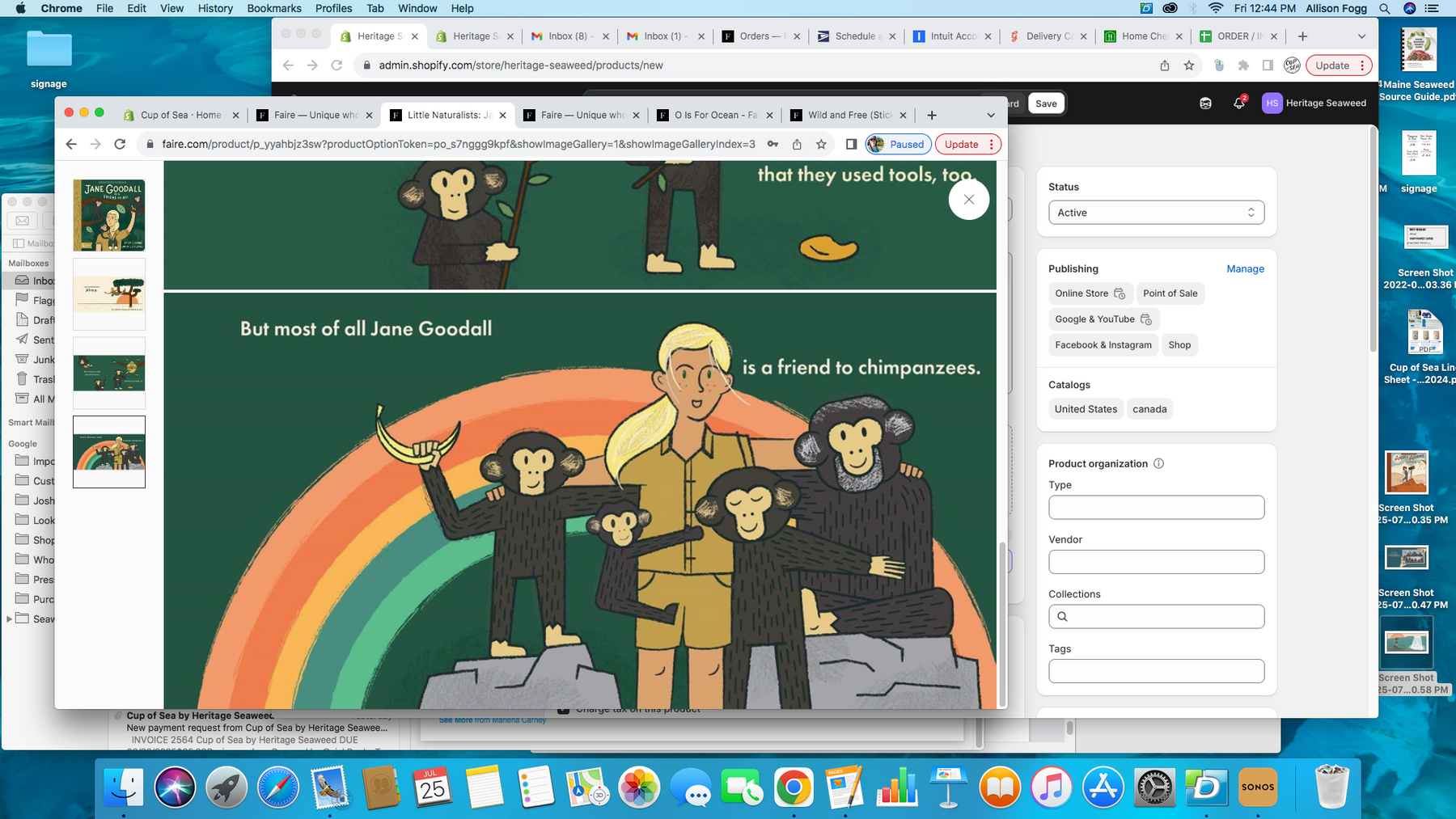Click the Online Store channel chip

click(x=1090, y=293)
